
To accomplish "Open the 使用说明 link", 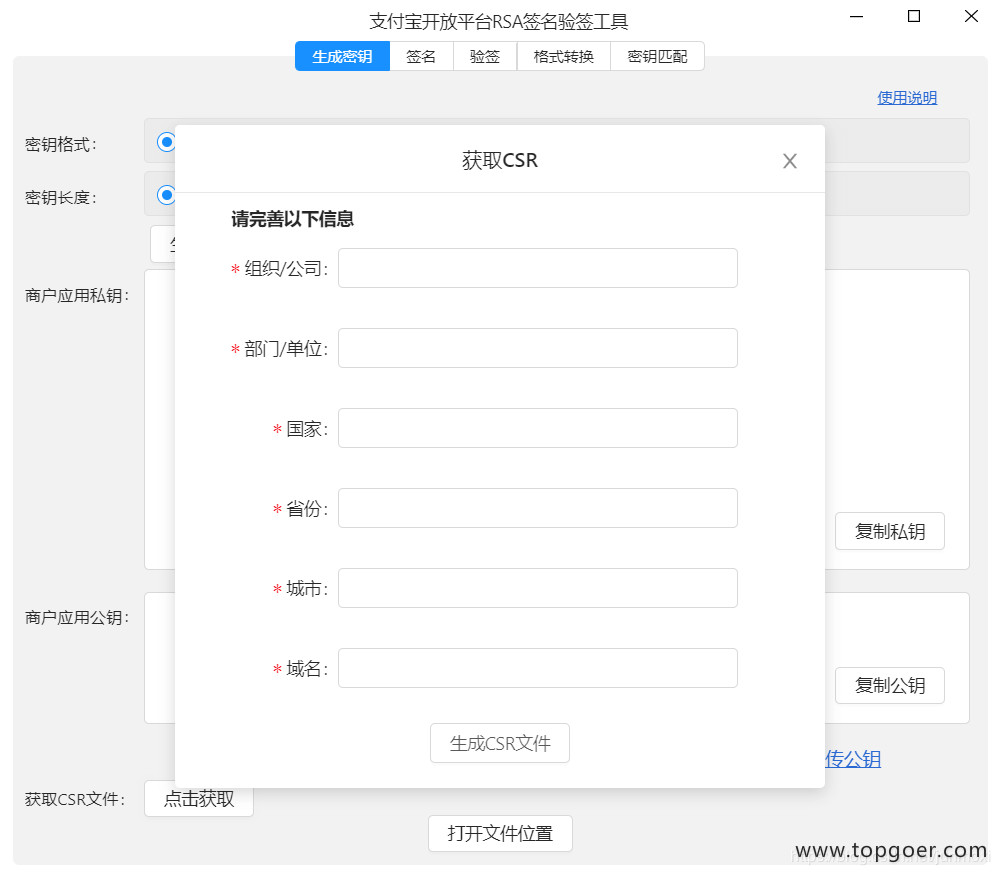I will 907,98.
